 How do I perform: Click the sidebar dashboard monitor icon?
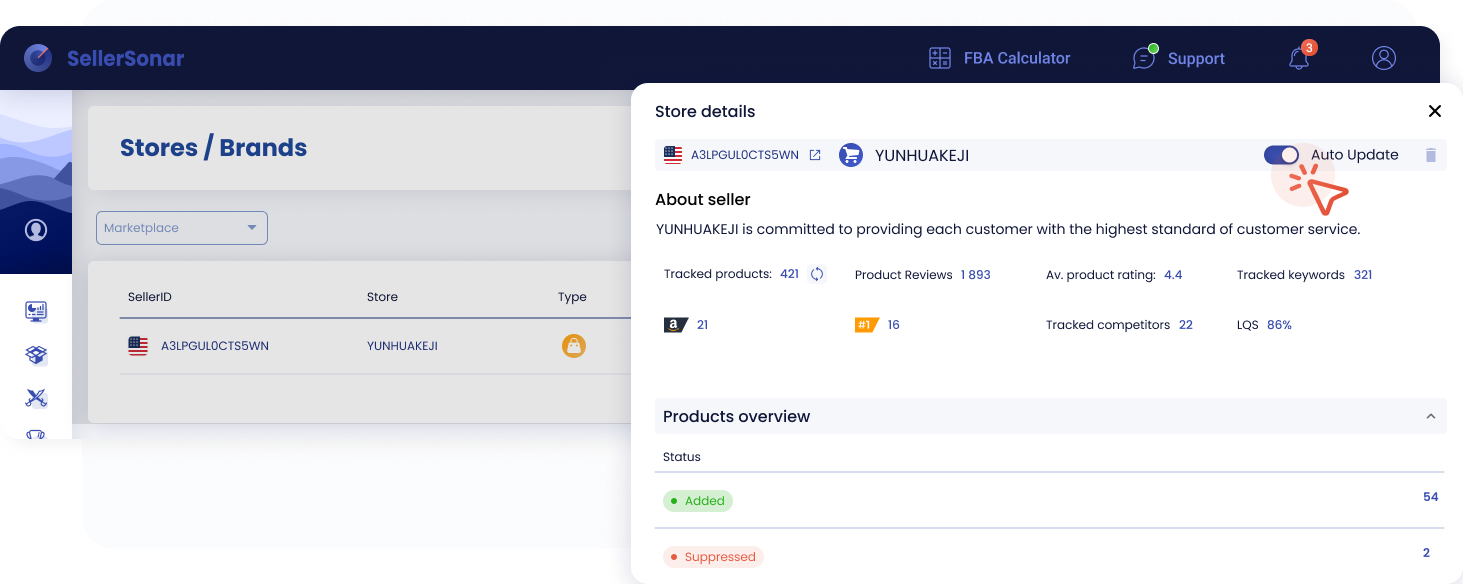coord(36,311)
